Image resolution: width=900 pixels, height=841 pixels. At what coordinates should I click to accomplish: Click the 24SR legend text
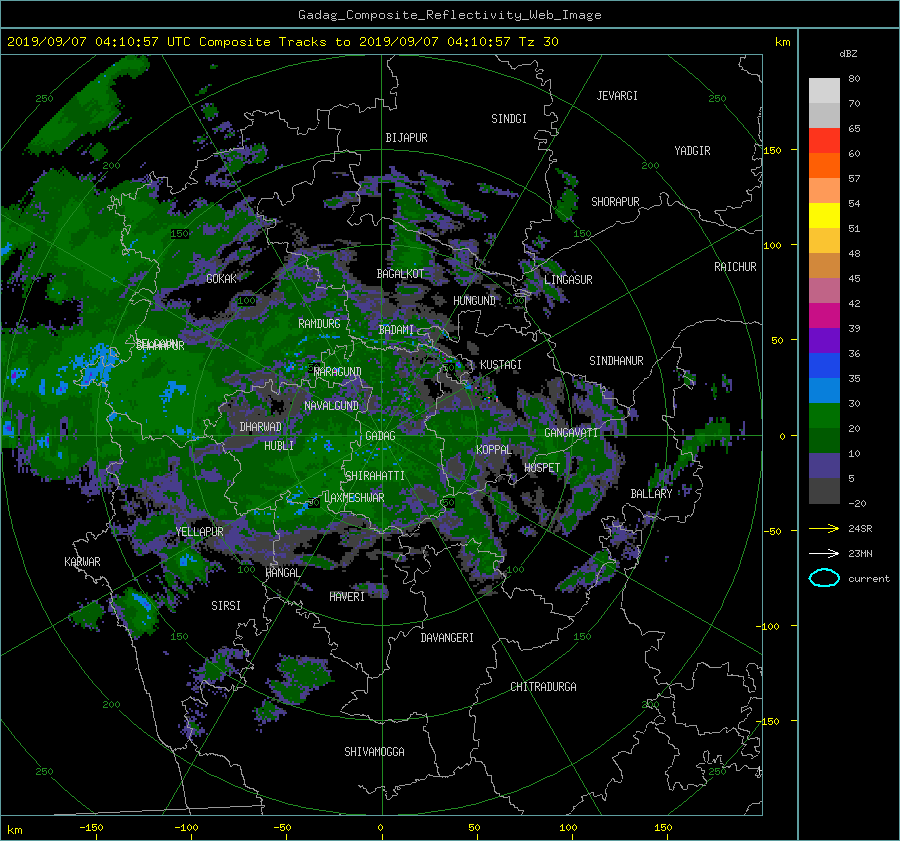point(860,528)
